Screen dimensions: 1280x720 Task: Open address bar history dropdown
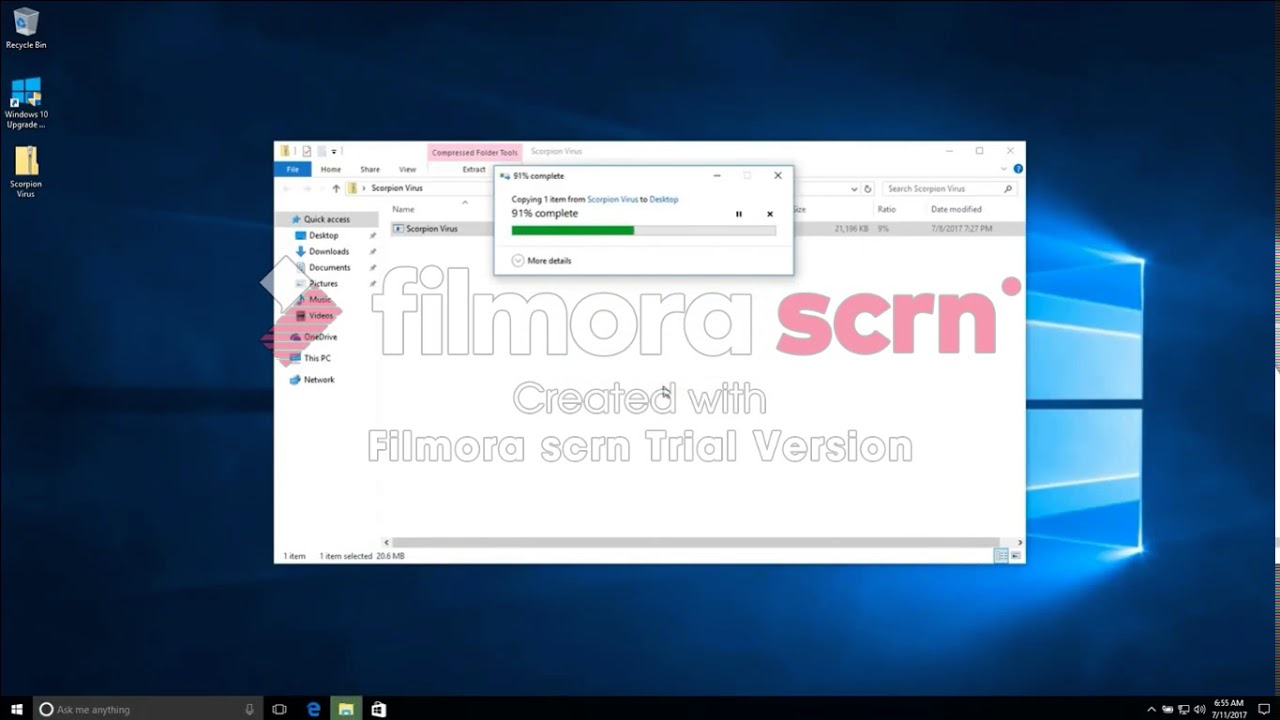coord(853,188)
